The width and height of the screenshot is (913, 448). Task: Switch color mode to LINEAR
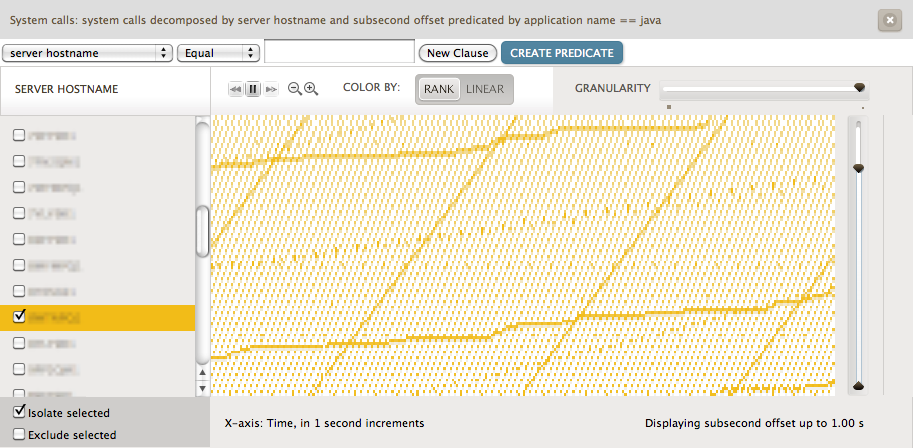tap(485, 89)
